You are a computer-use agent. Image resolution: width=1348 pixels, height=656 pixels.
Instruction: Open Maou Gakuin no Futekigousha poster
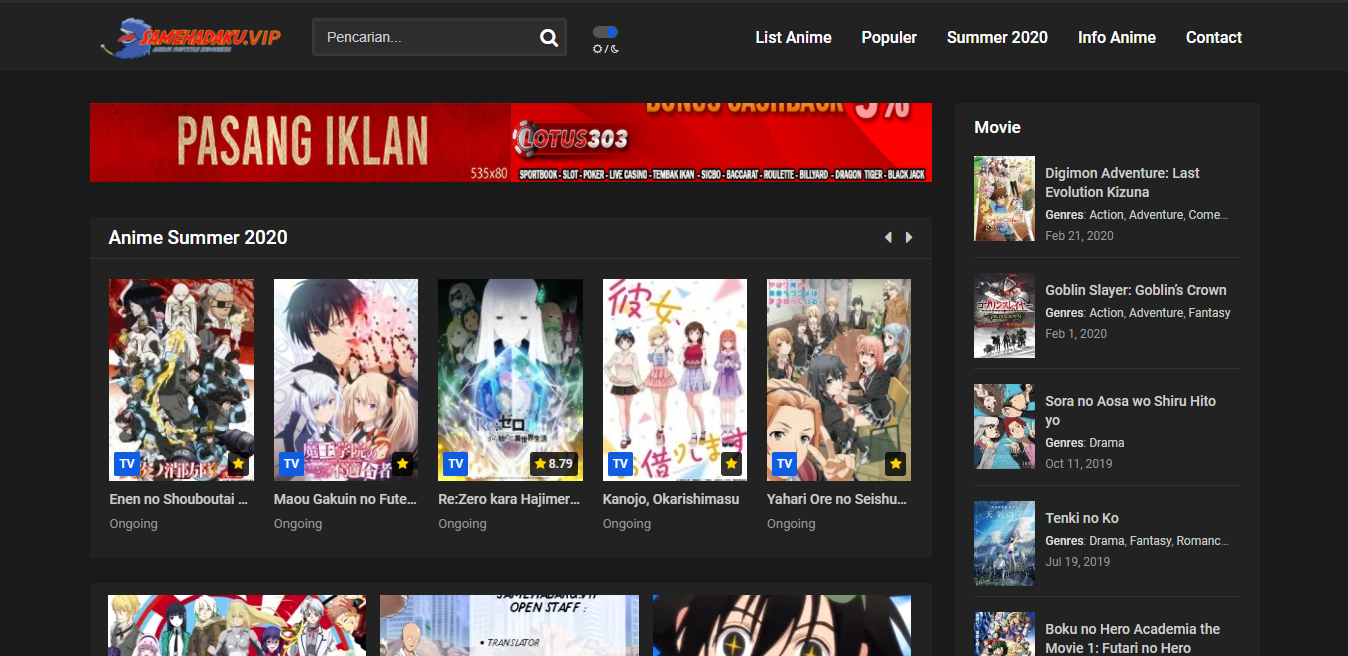(x=346, y=380)
